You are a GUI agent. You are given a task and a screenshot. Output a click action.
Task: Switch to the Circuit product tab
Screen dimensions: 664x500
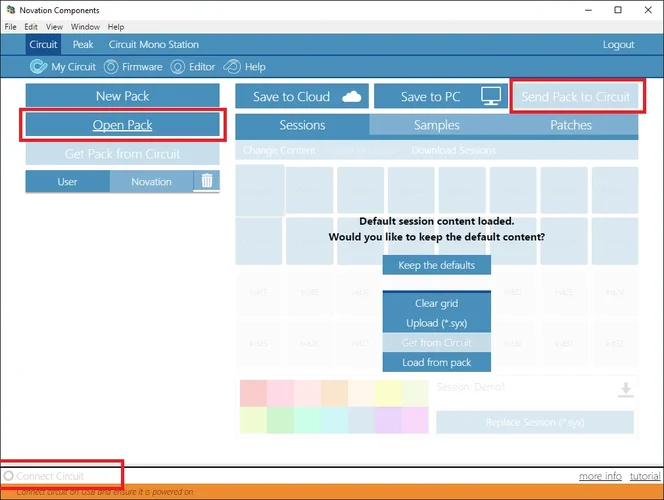click(x=43, y=44)
